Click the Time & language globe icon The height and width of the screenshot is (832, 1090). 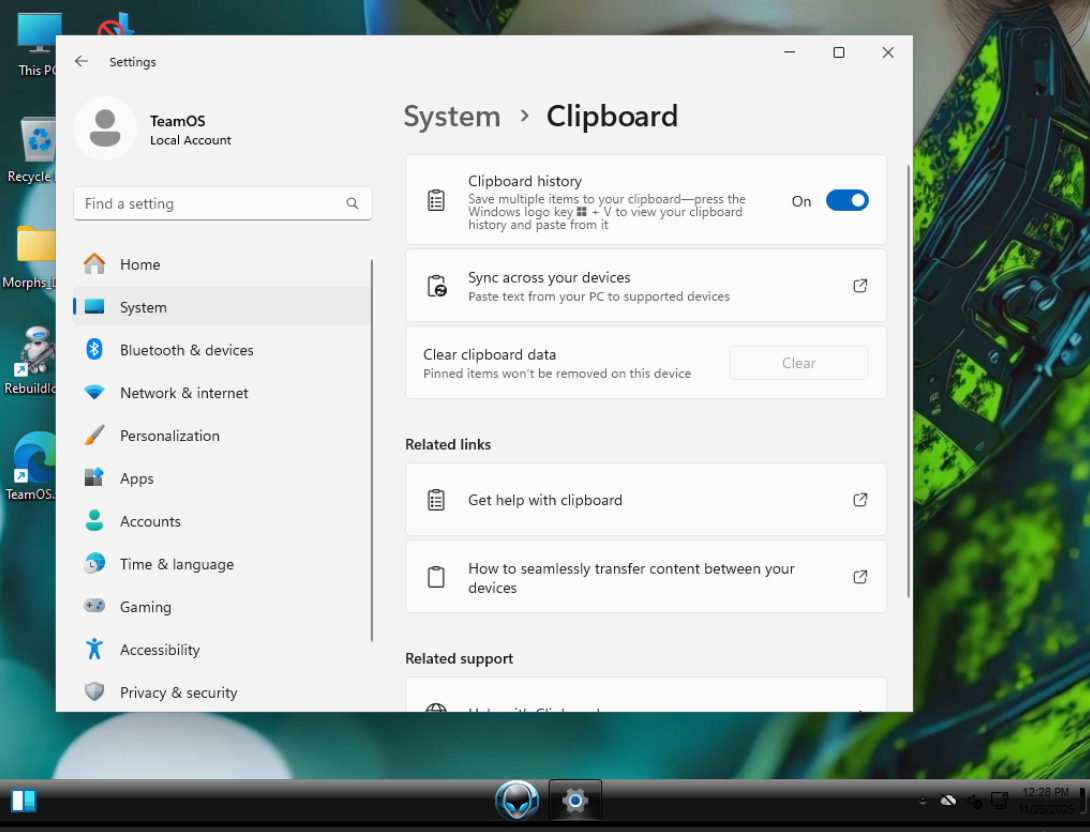(x=95, y=564)
